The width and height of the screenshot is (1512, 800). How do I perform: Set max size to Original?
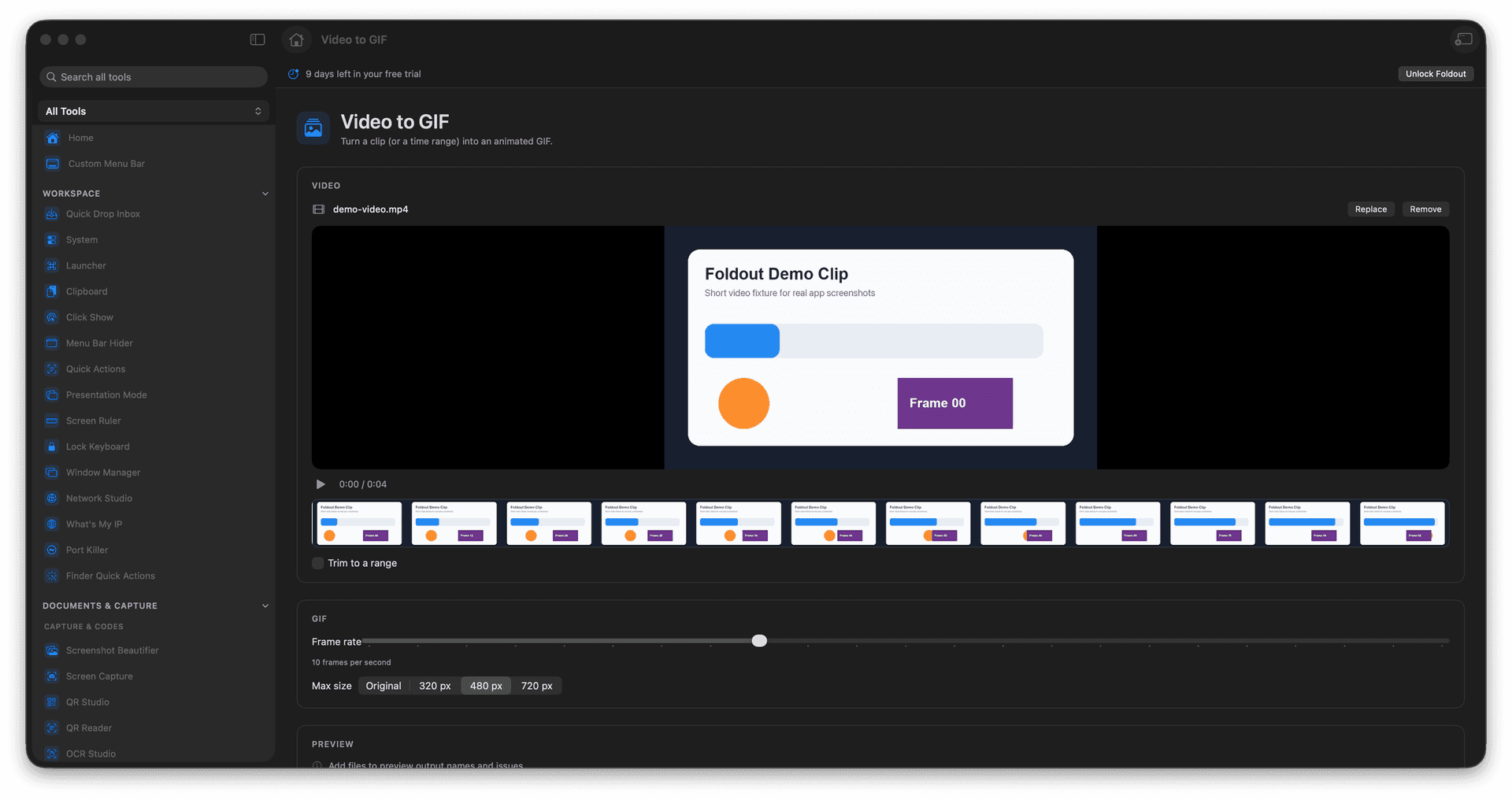click(384, 686)
